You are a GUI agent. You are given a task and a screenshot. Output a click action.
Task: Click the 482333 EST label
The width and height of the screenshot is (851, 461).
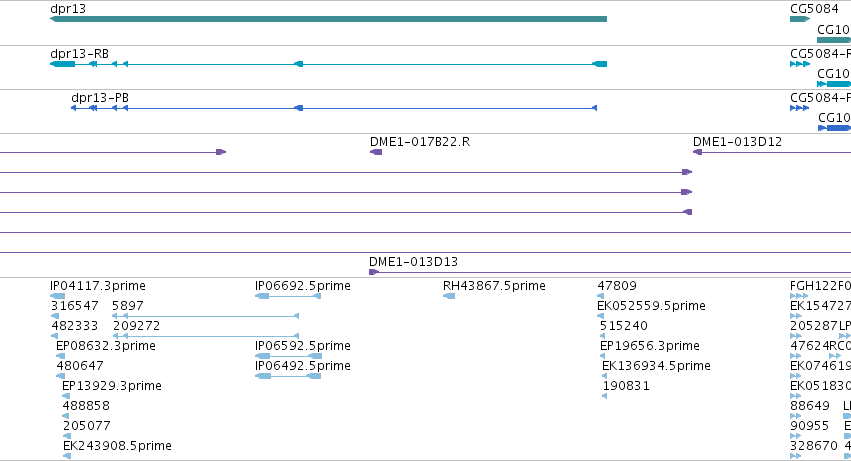(74, 326)
